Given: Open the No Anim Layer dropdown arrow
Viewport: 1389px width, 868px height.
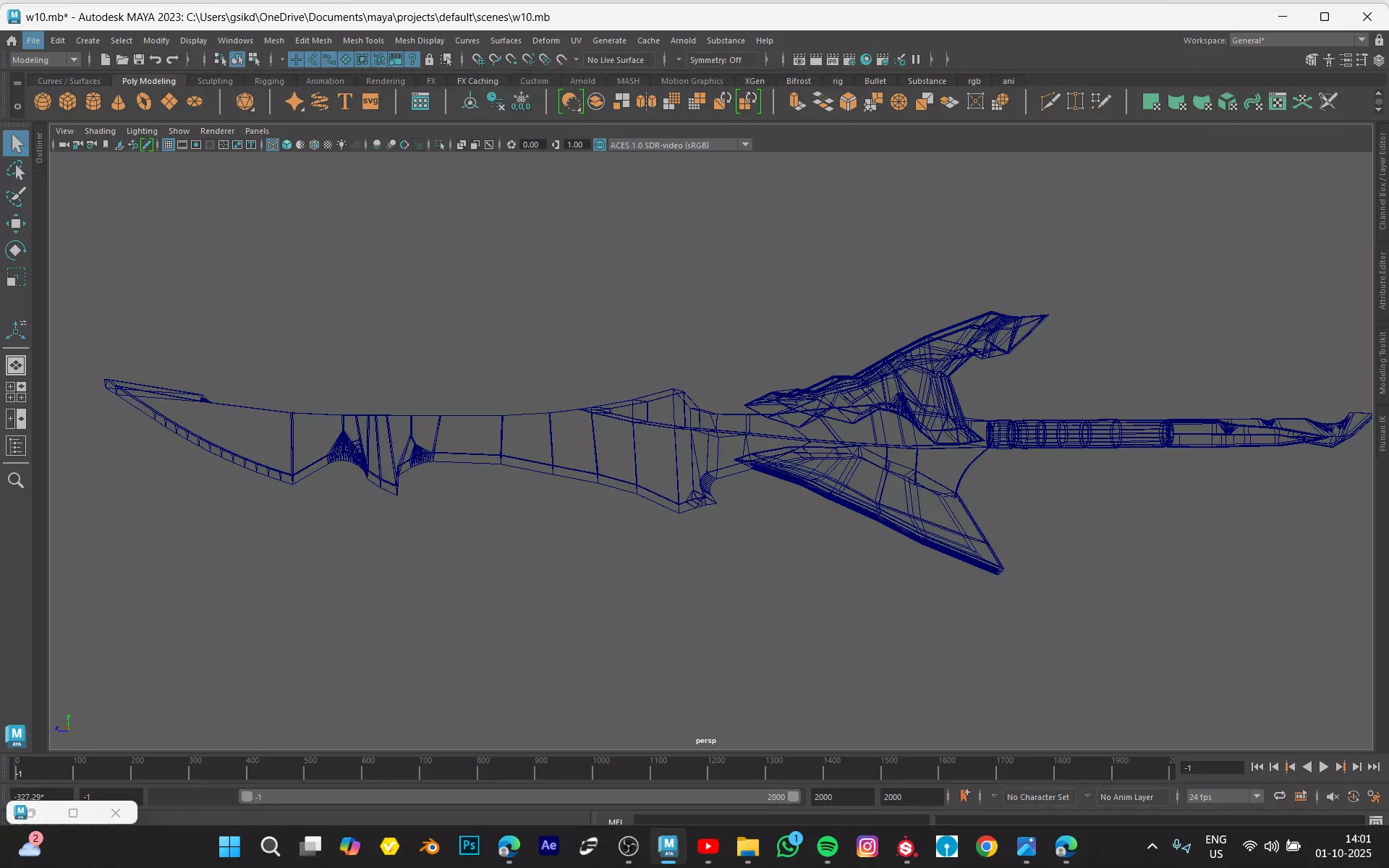Looking at the screenshot, I should pyautogui.click(x=1087, y=796).
